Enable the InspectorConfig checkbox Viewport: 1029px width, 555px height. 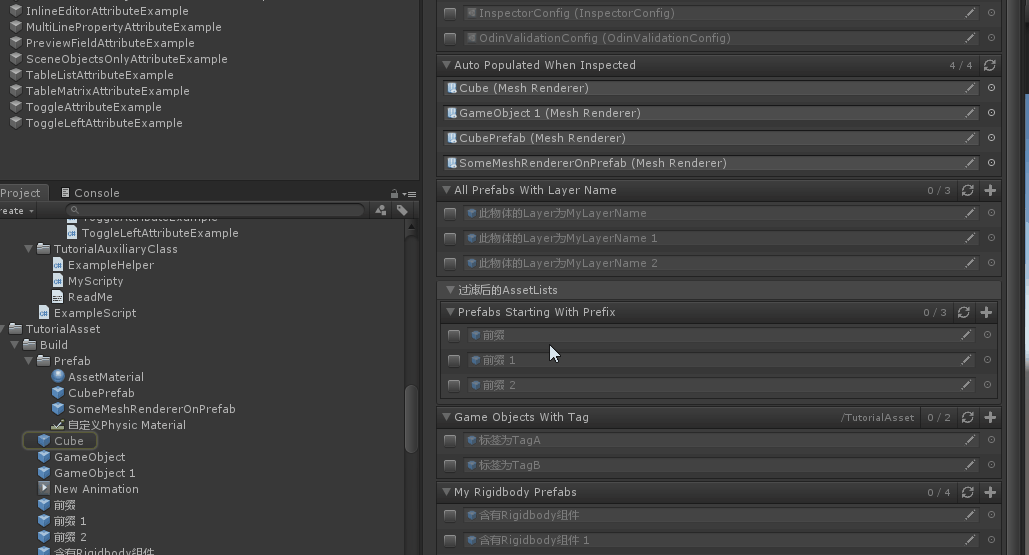tap(450, 13)
